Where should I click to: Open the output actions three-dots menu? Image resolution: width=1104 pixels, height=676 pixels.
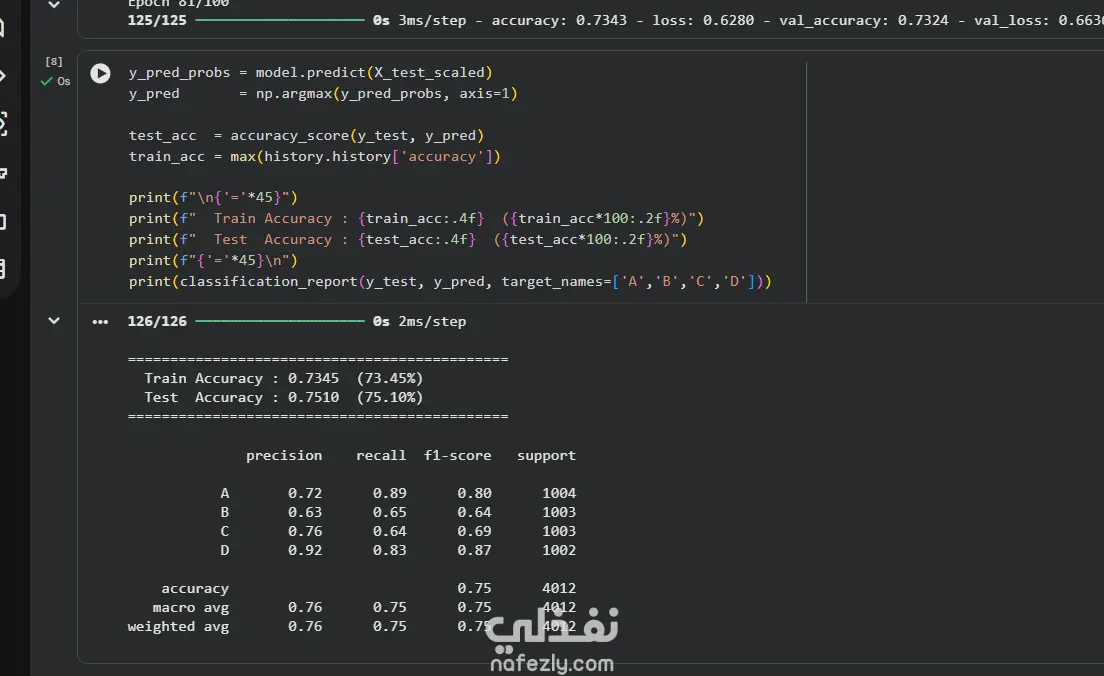tap(100, 322)
